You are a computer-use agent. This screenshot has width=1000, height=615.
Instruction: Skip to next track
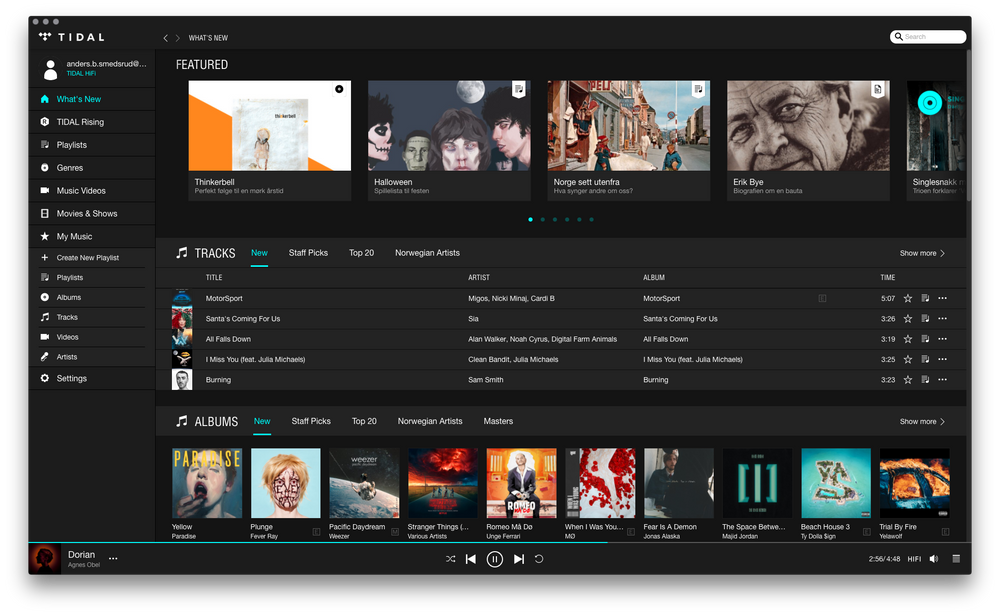(518, 559)
